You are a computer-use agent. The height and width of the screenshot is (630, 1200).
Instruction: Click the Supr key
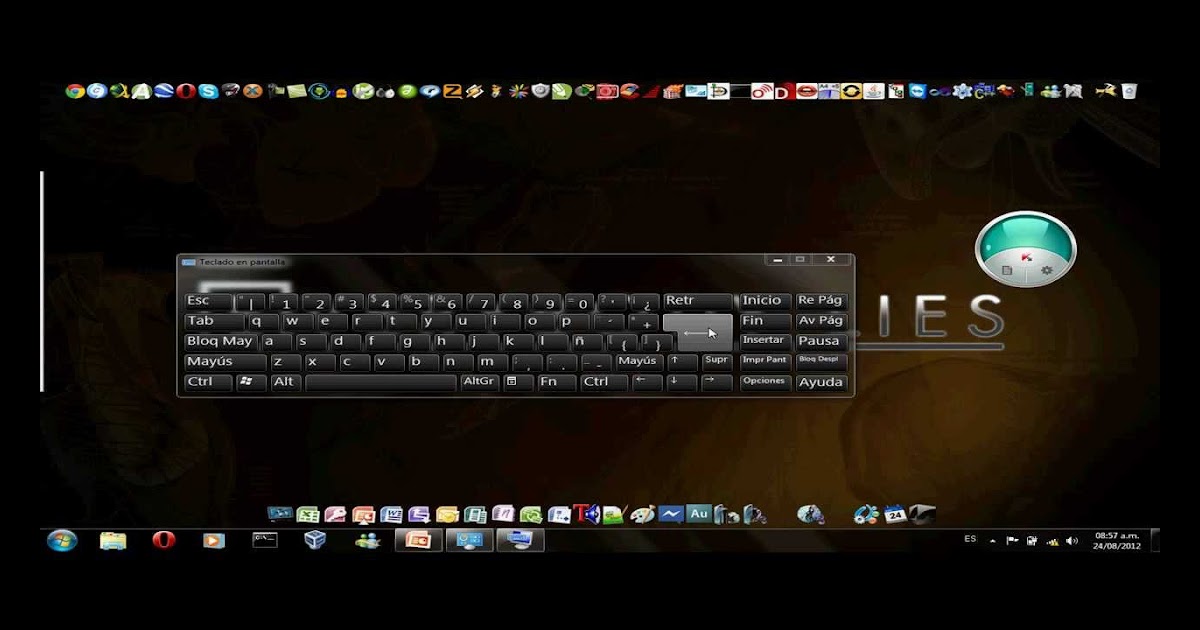(716, 361)
